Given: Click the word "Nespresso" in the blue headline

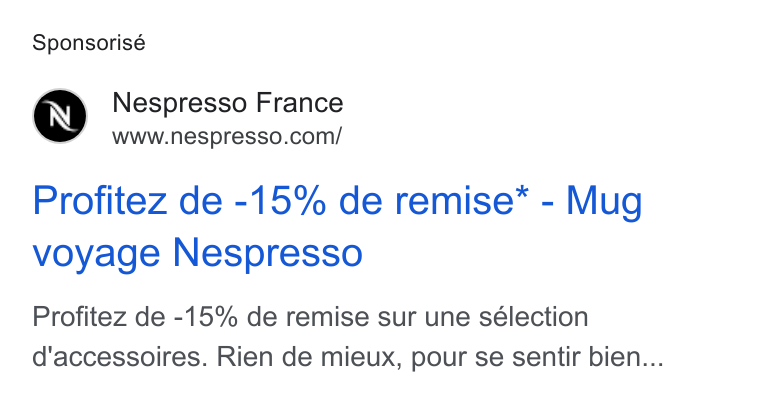Looking at the screenshot, I should (x=268, y=252).
